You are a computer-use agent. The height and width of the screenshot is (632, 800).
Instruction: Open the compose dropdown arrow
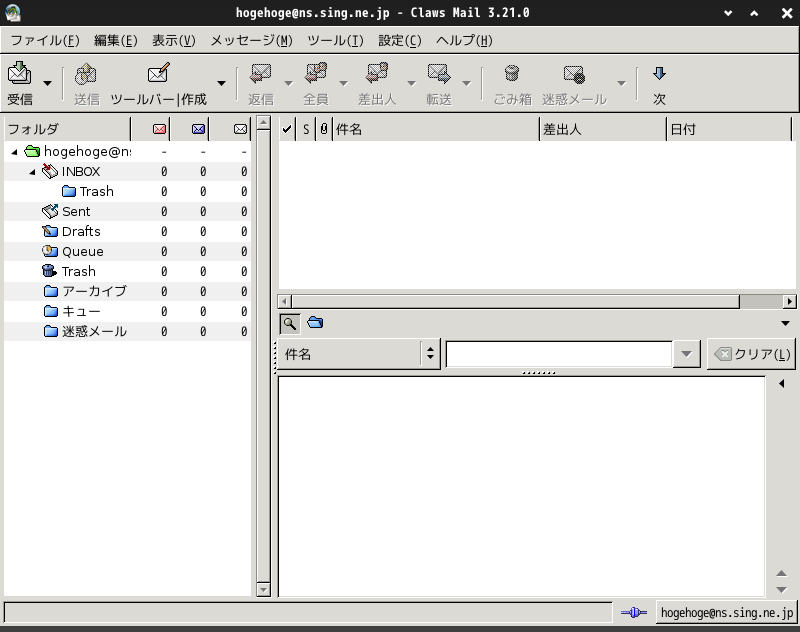click(x=221, y=83)
